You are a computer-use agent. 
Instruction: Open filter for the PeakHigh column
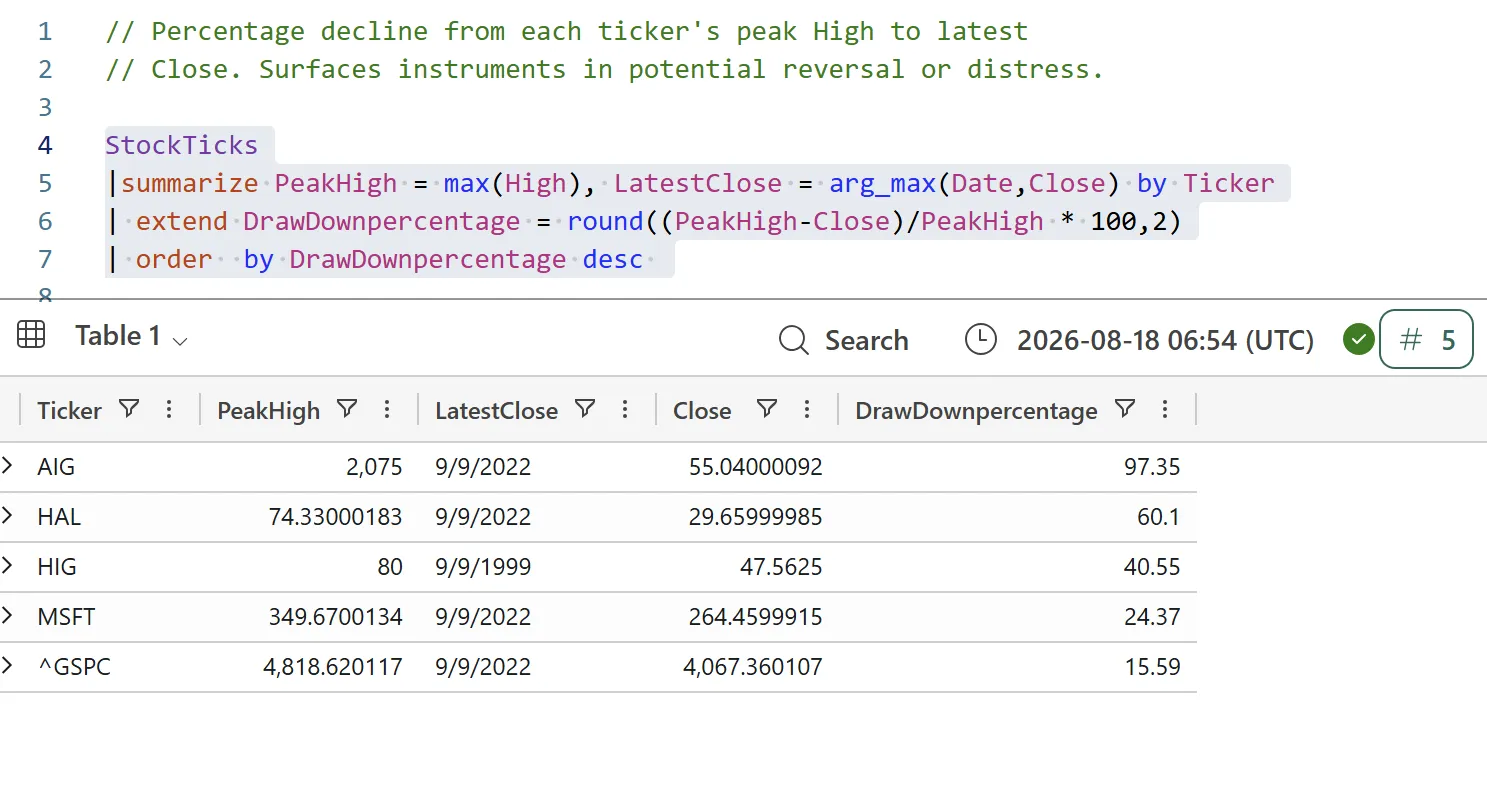(347, 409)
